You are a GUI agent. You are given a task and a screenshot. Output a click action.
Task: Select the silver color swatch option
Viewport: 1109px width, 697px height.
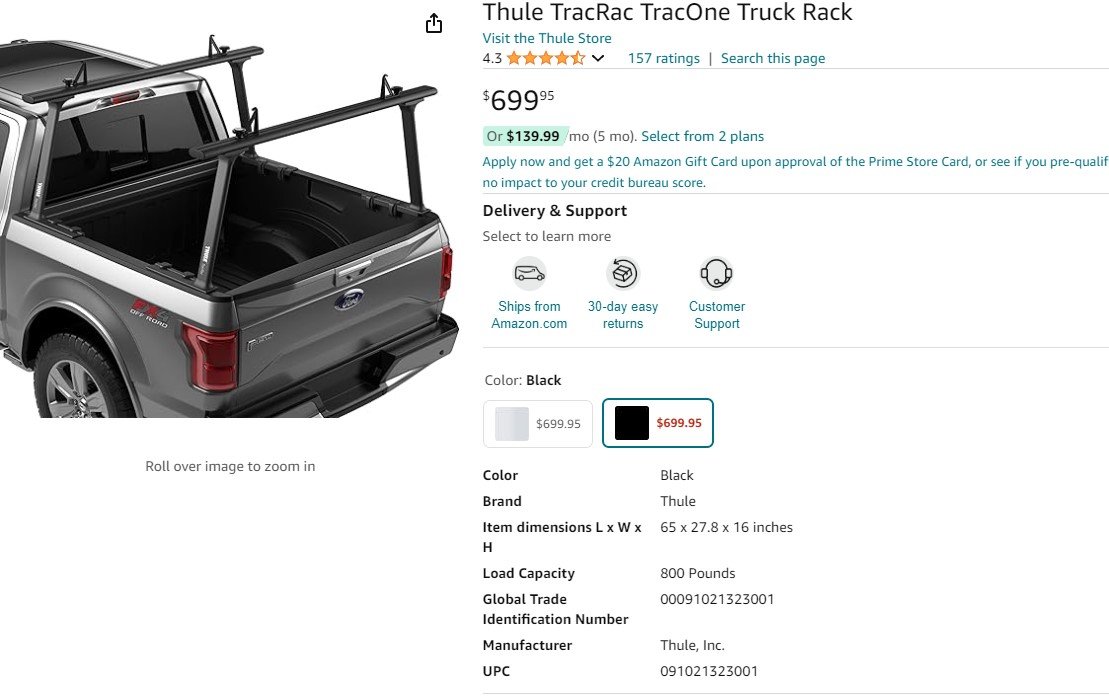[x=538, y=424]
